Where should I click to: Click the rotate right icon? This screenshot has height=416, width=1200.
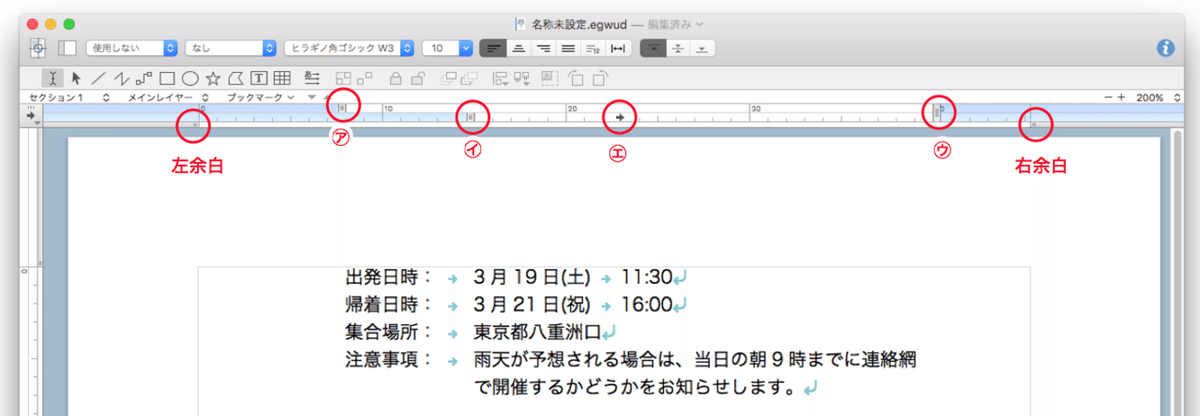[600, 77]
